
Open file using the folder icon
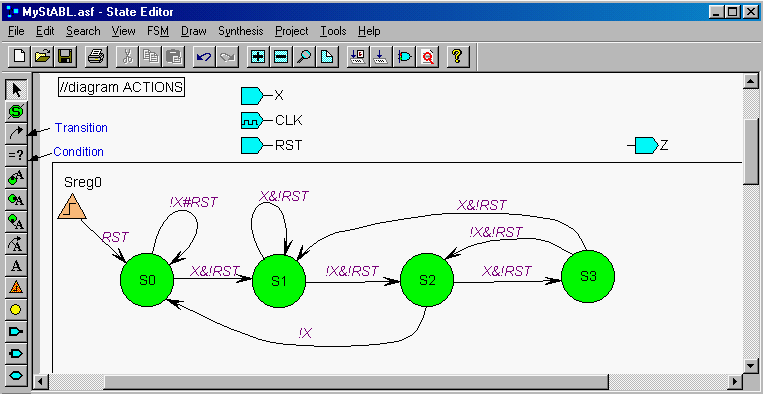pos(43,57)
